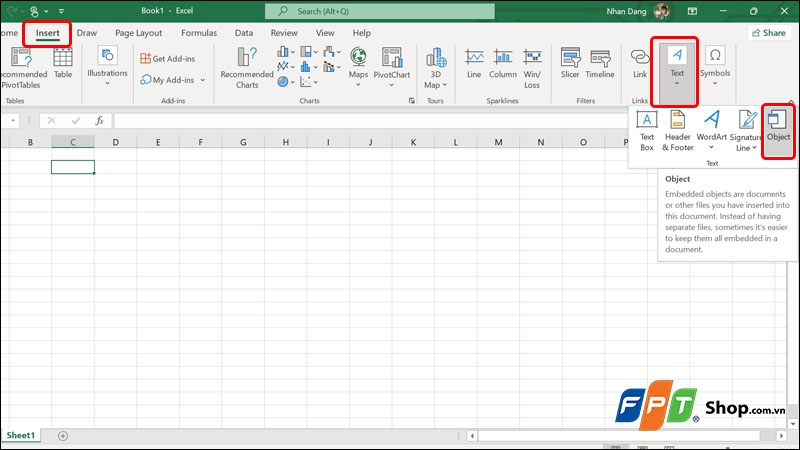Insert a Header & Footer
This screenshot has width=800, height=450.
click(x=678, y=131)
